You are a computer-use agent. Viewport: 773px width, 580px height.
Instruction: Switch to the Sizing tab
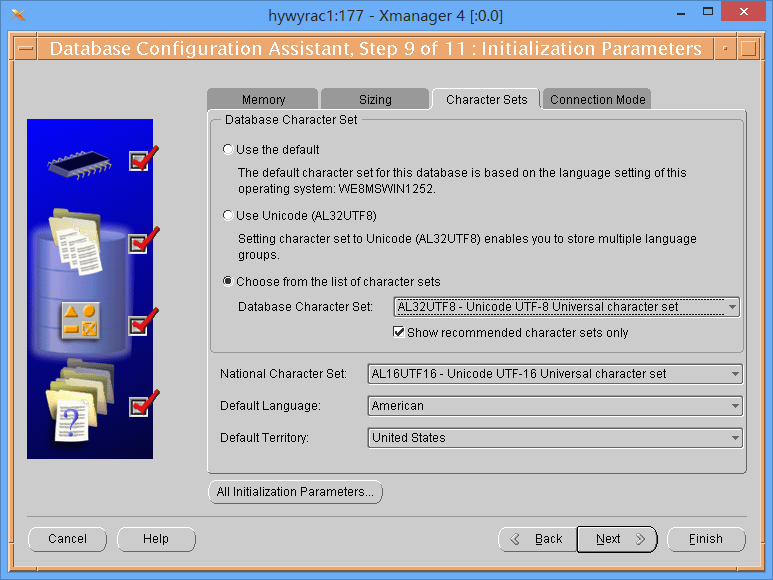[375, 100]
